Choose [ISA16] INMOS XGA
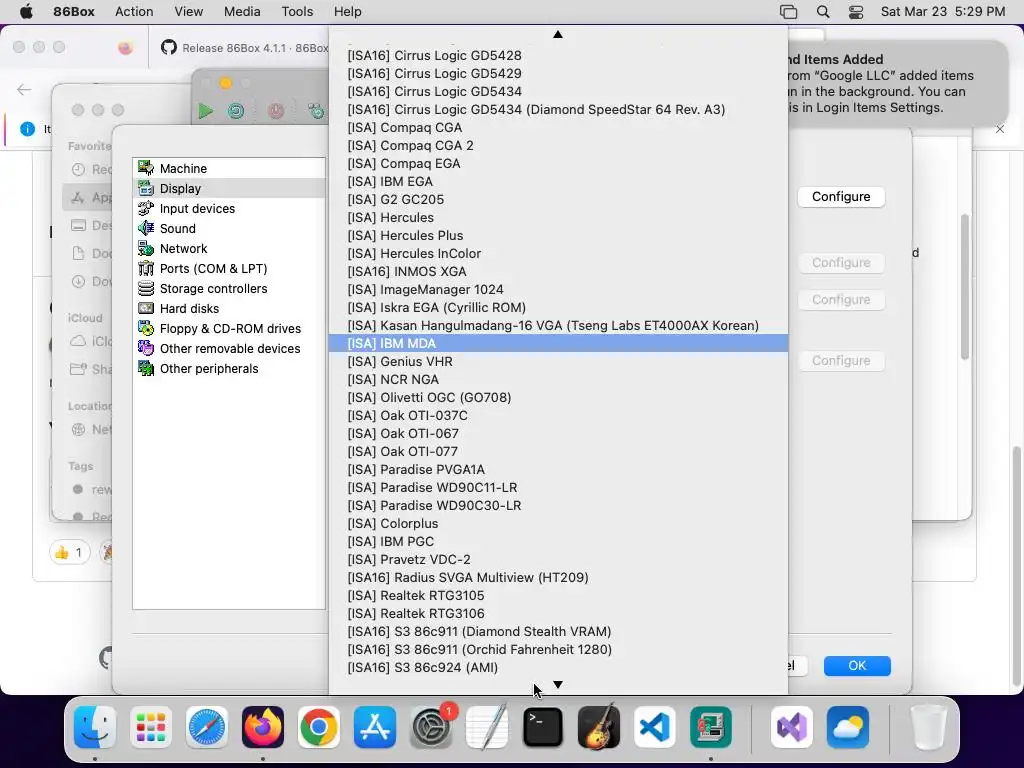 tap(558, 272)
